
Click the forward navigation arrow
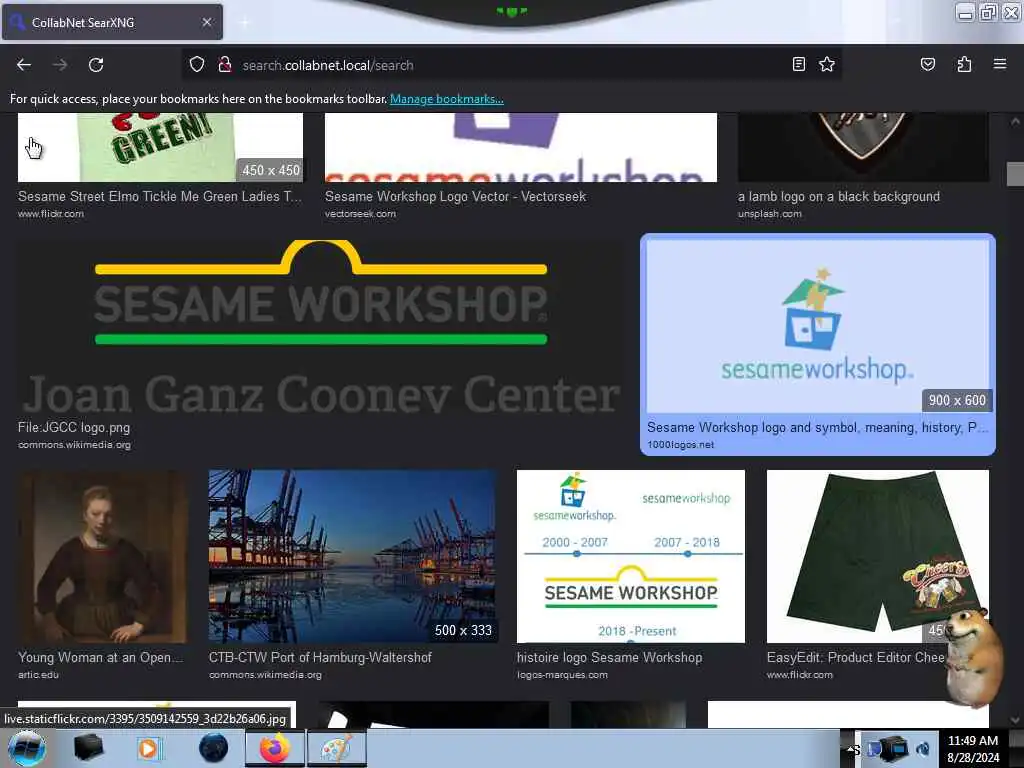(x=60, y=65)
